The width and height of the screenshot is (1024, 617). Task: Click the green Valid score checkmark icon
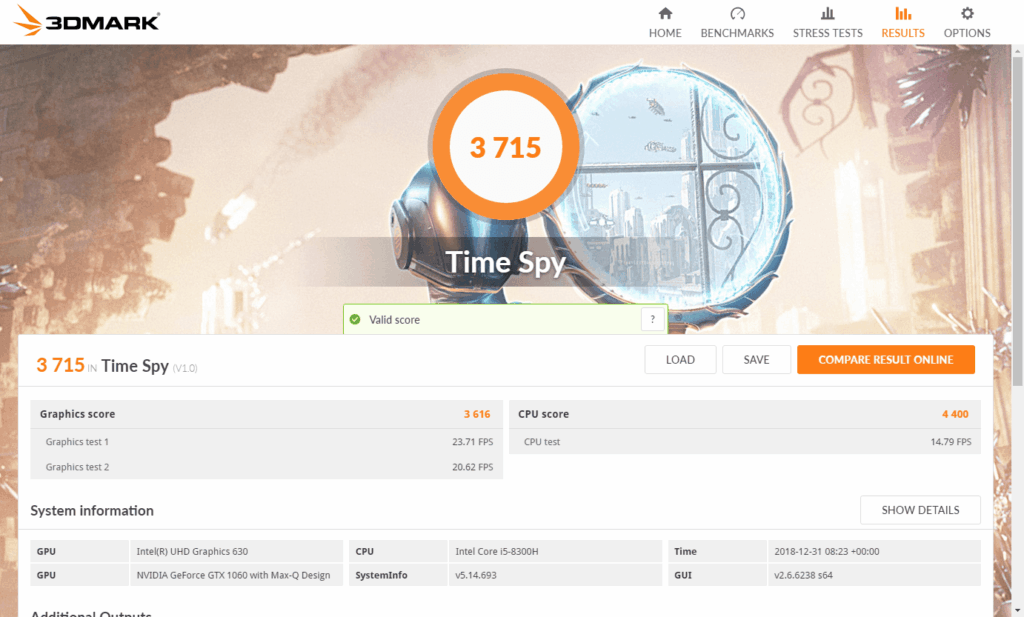coord(354,320)
